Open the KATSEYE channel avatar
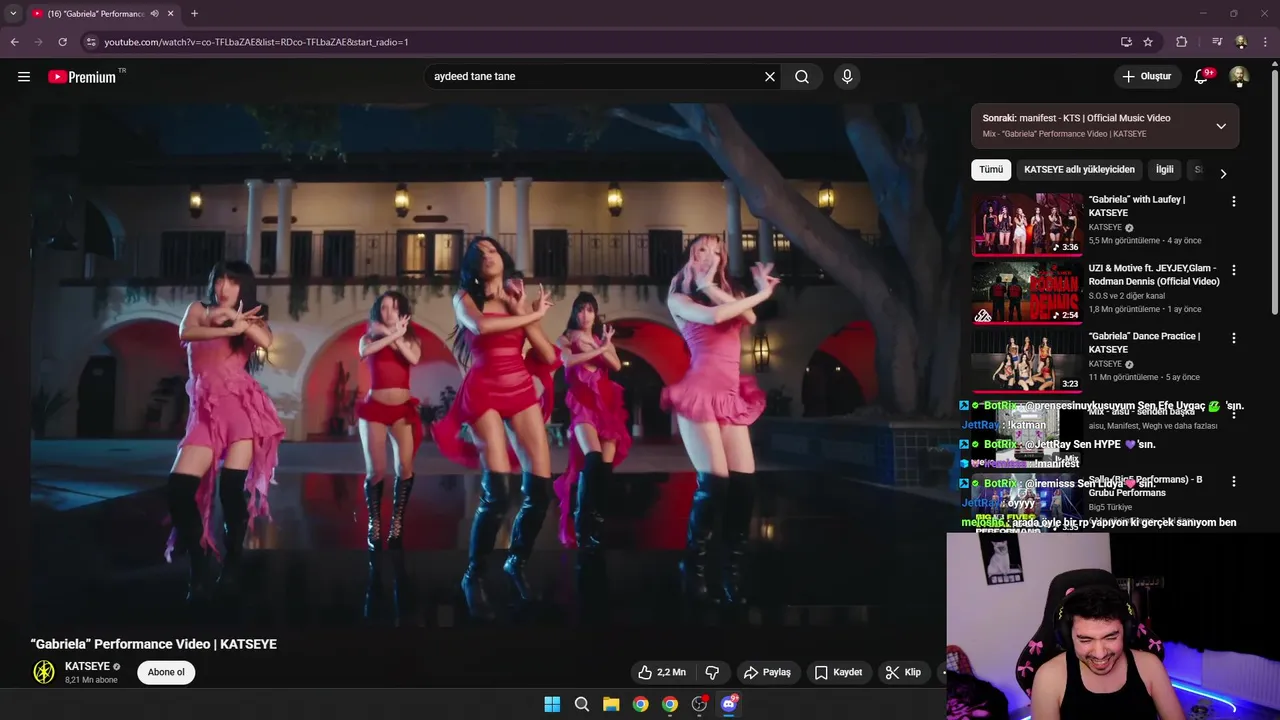This screenshot has height=720, width=1280. (44, 672)
